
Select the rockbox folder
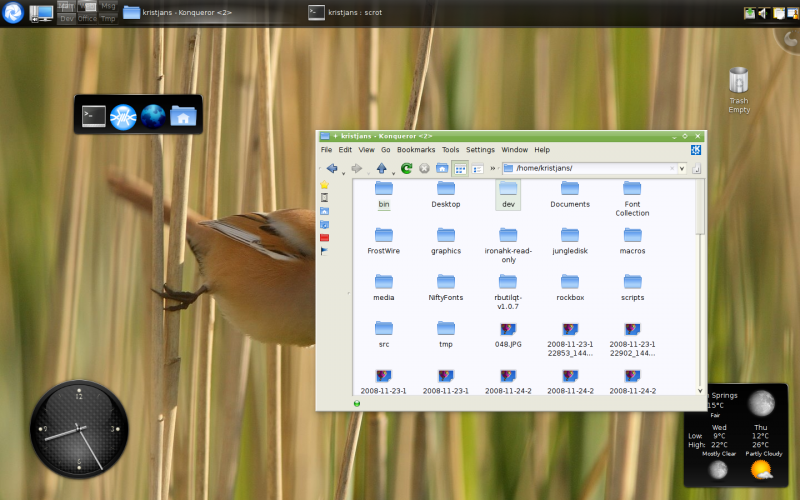click(x=570, y=288)
